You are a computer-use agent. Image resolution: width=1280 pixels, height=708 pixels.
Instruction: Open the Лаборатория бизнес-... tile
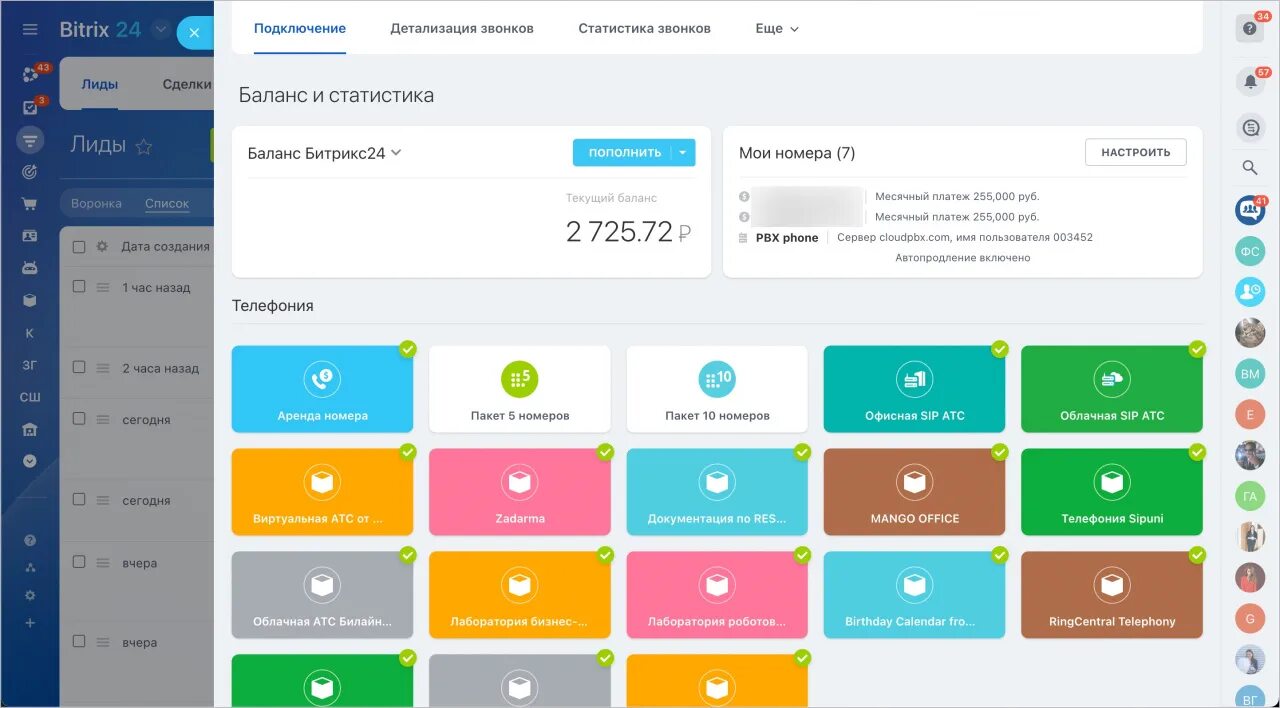pyautogui.click(x=520, y=595)
